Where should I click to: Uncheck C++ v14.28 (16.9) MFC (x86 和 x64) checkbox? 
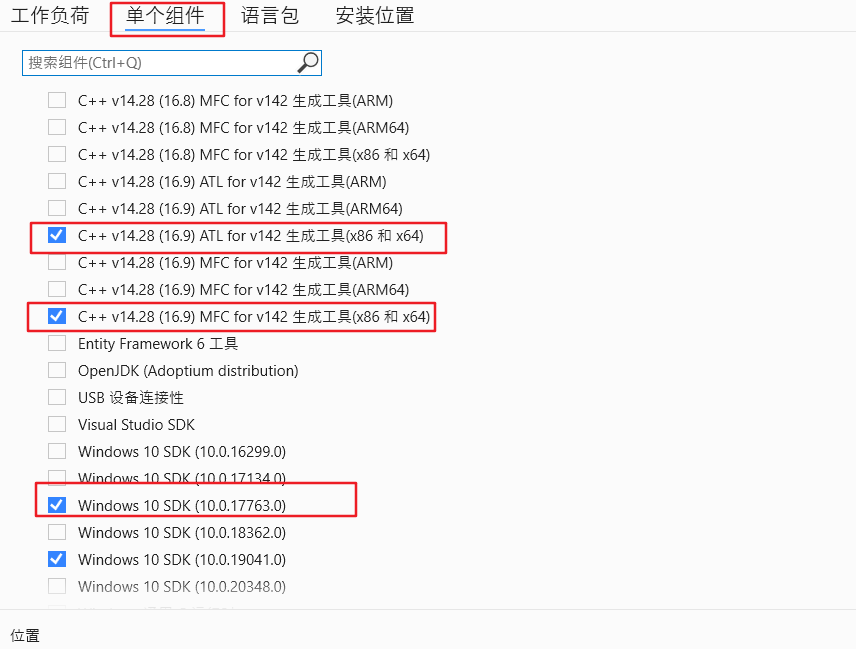tap(57, 317)
